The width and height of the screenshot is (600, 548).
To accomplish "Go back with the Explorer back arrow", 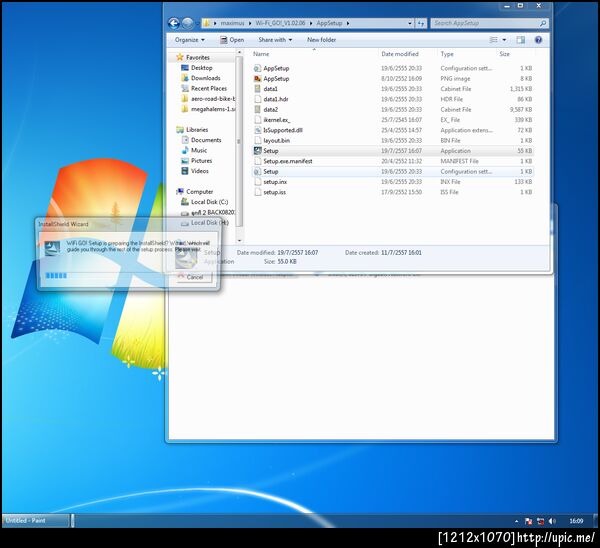I will coord(174,23).
